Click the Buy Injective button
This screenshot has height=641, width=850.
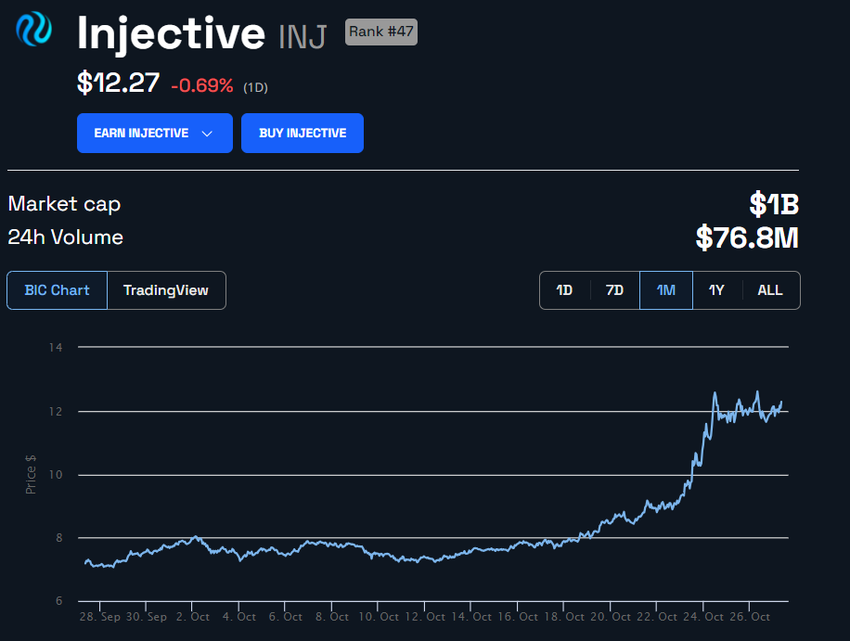tap(302, 133)
